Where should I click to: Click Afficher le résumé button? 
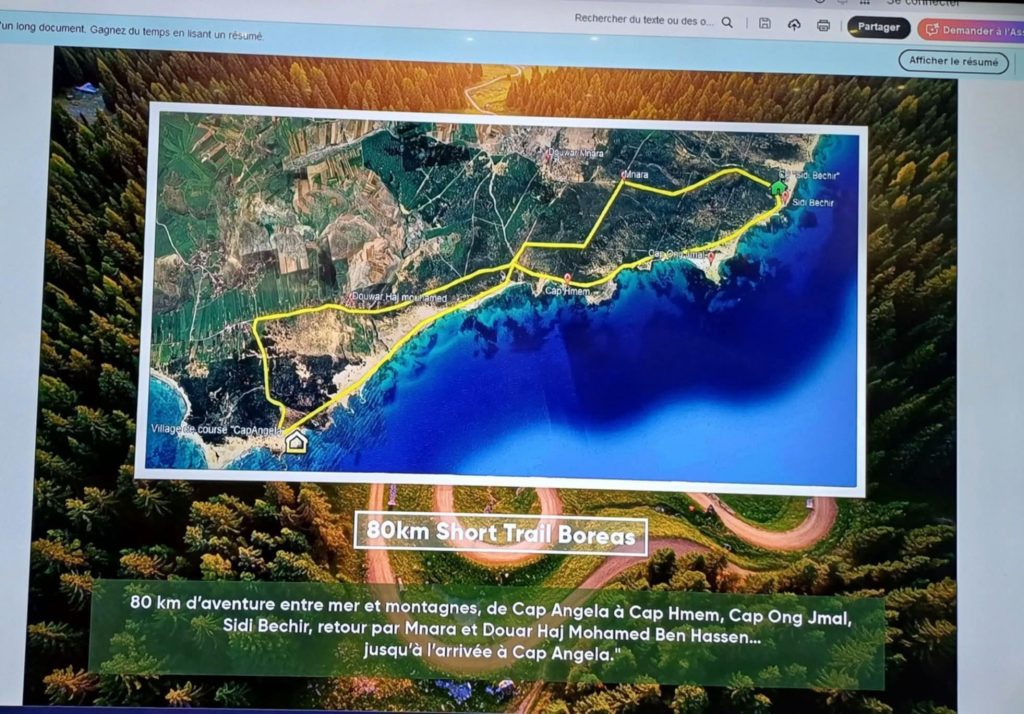pyautogui.click(x=952, y=61)
